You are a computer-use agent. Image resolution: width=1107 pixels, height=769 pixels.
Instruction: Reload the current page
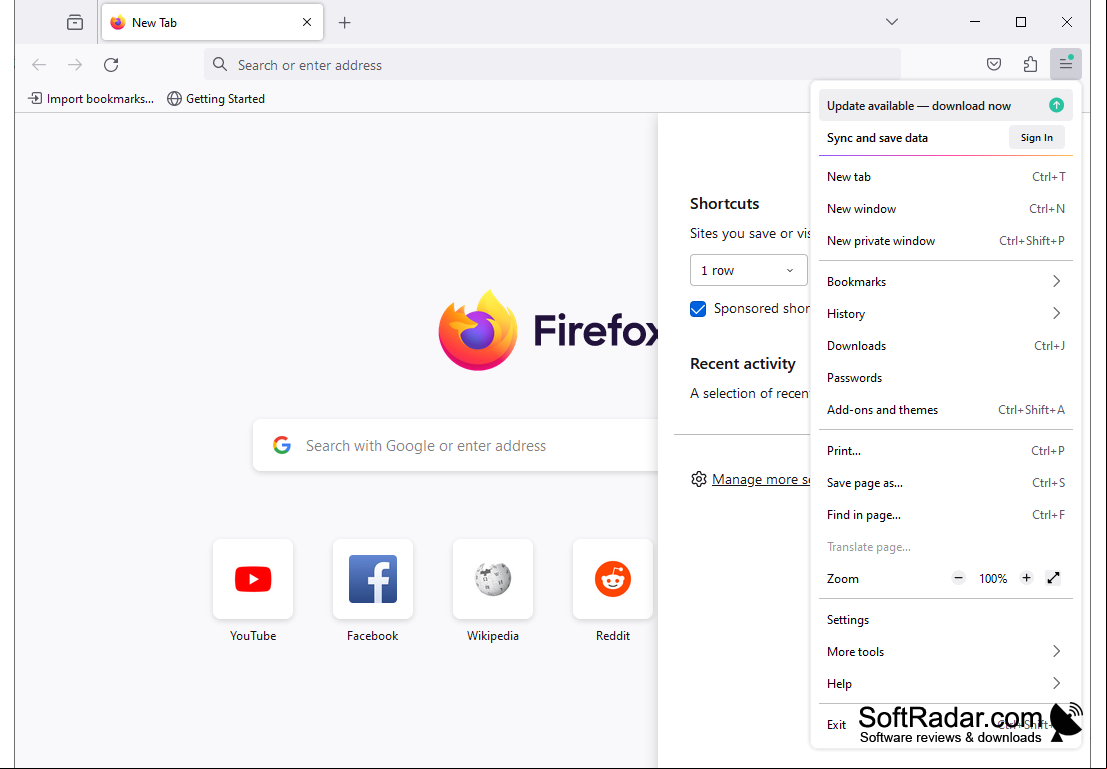pos(111,65)
